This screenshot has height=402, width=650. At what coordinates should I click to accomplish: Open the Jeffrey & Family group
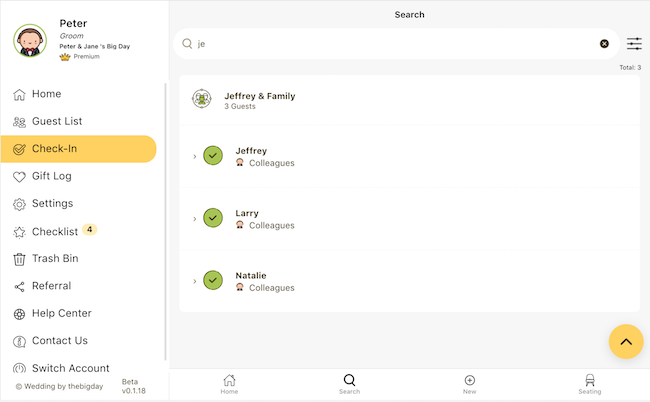260,100
